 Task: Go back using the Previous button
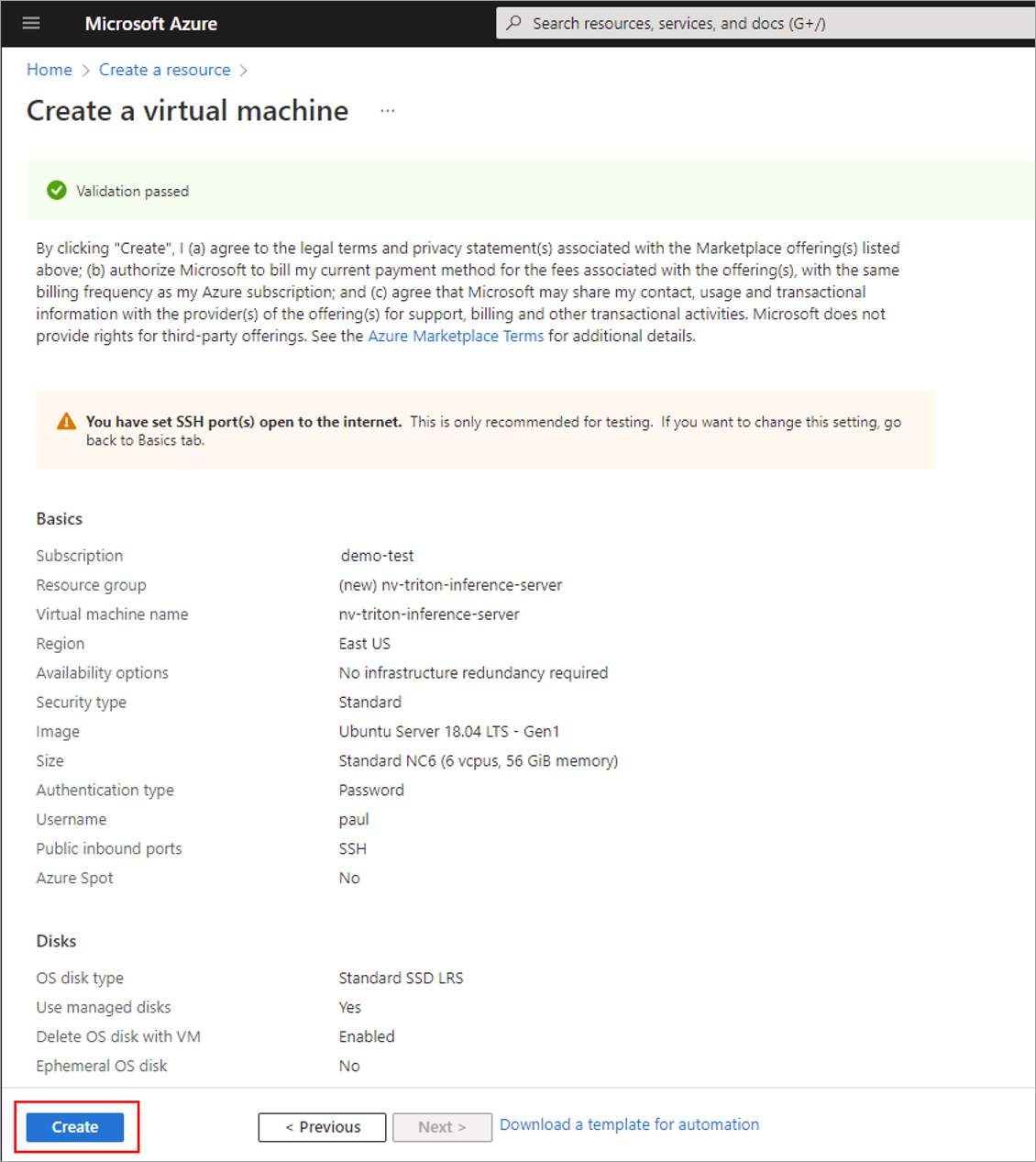click(322, 1127)
